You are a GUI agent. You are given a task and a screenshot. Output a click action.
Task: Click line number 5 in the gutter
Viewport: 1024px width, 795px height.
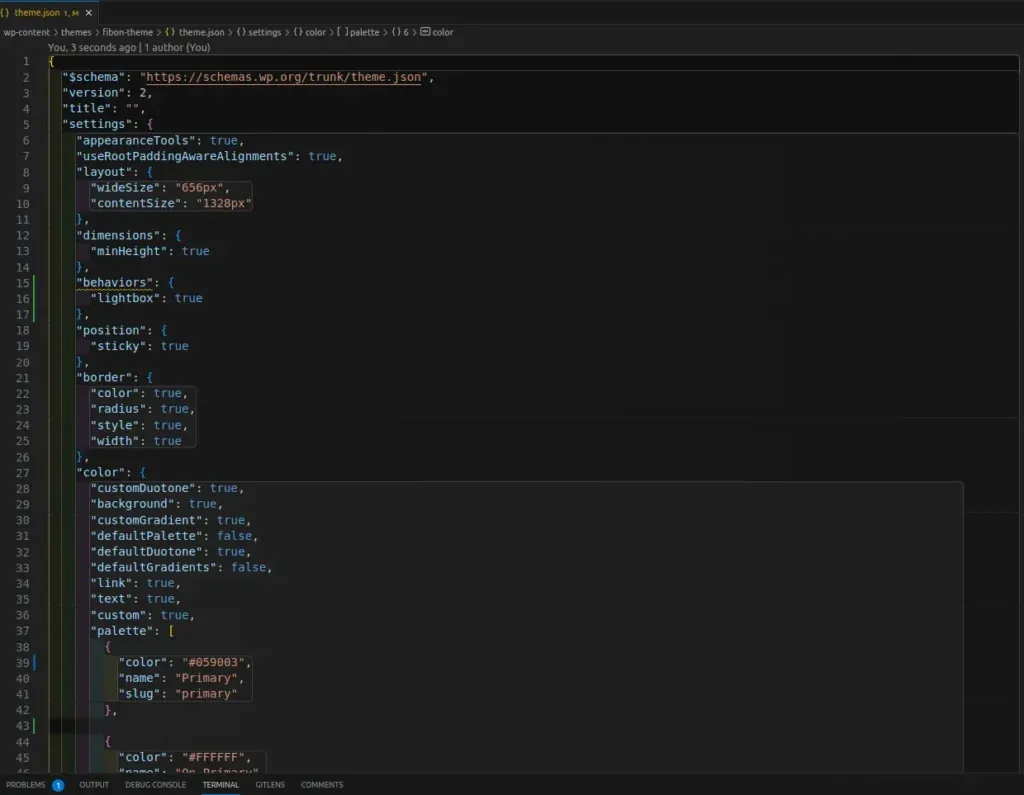[x=26, y=124]
